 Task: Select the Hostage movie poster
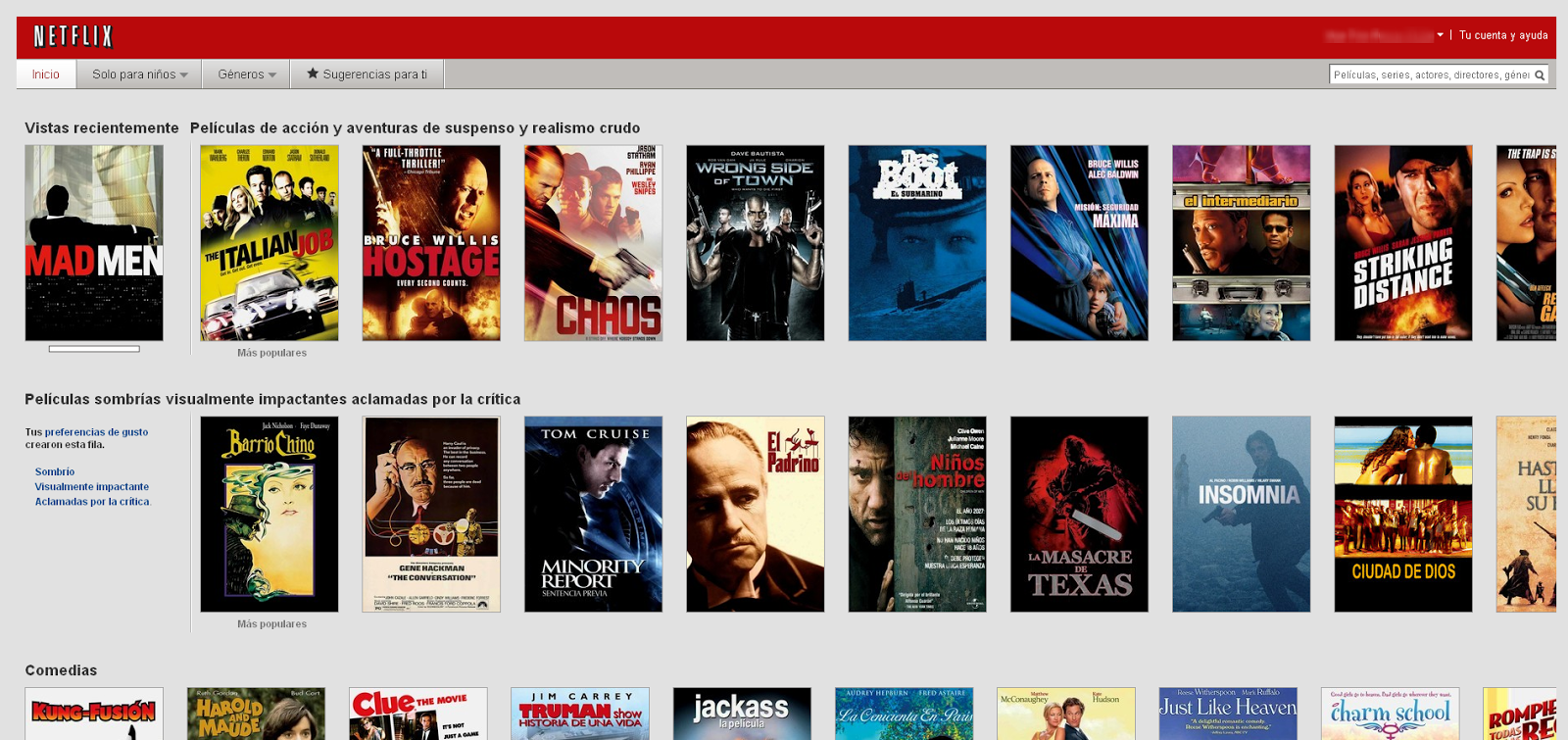(431, 243)
